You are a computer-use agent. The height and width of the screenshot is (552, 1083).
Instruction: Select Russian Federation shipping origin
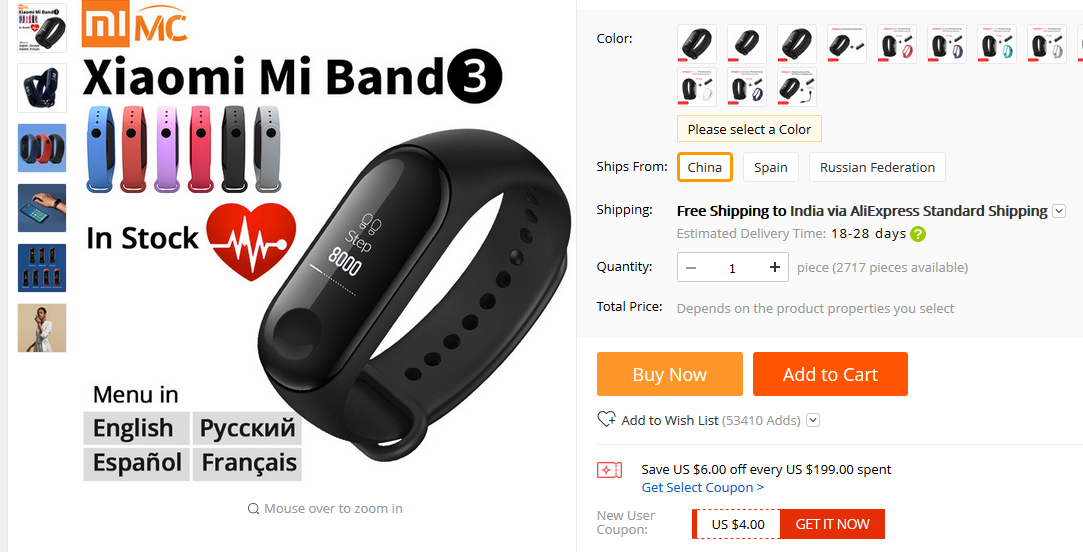tap(877, 167)
